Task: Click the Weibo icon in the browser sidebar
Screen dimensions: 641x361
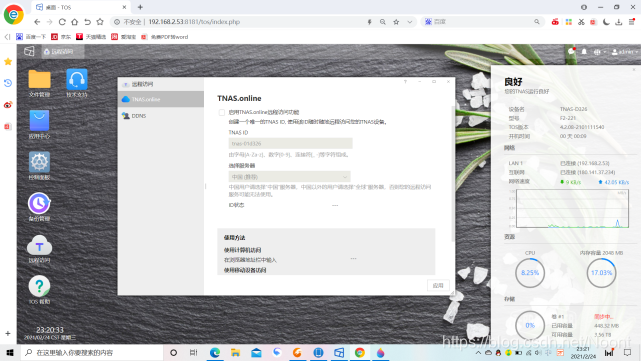Action: click(8, 105)
